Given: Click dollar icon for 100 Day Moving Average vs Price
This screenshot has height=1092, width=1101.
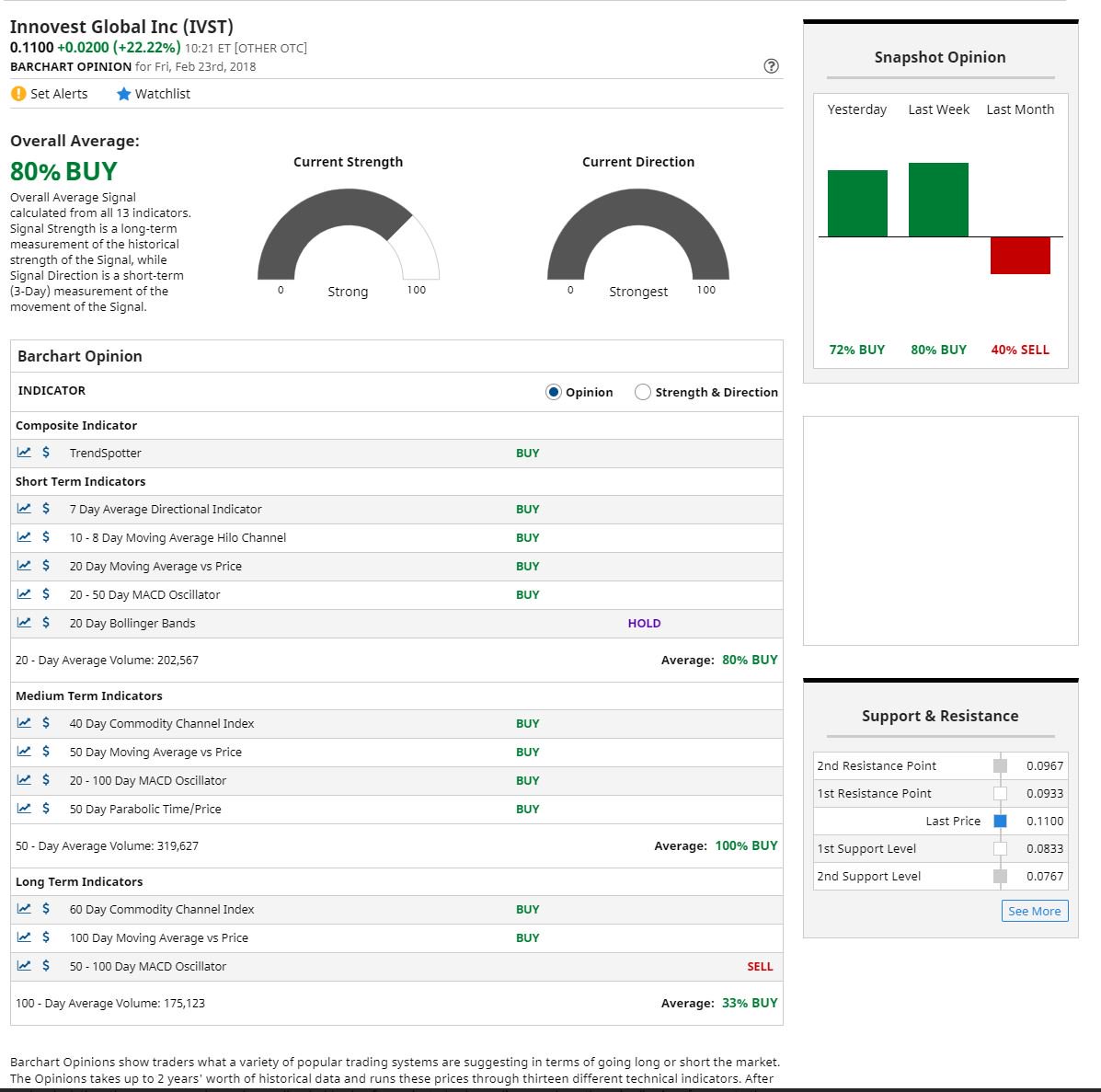Looking at the screenshot, I should [x=46, y=937].
